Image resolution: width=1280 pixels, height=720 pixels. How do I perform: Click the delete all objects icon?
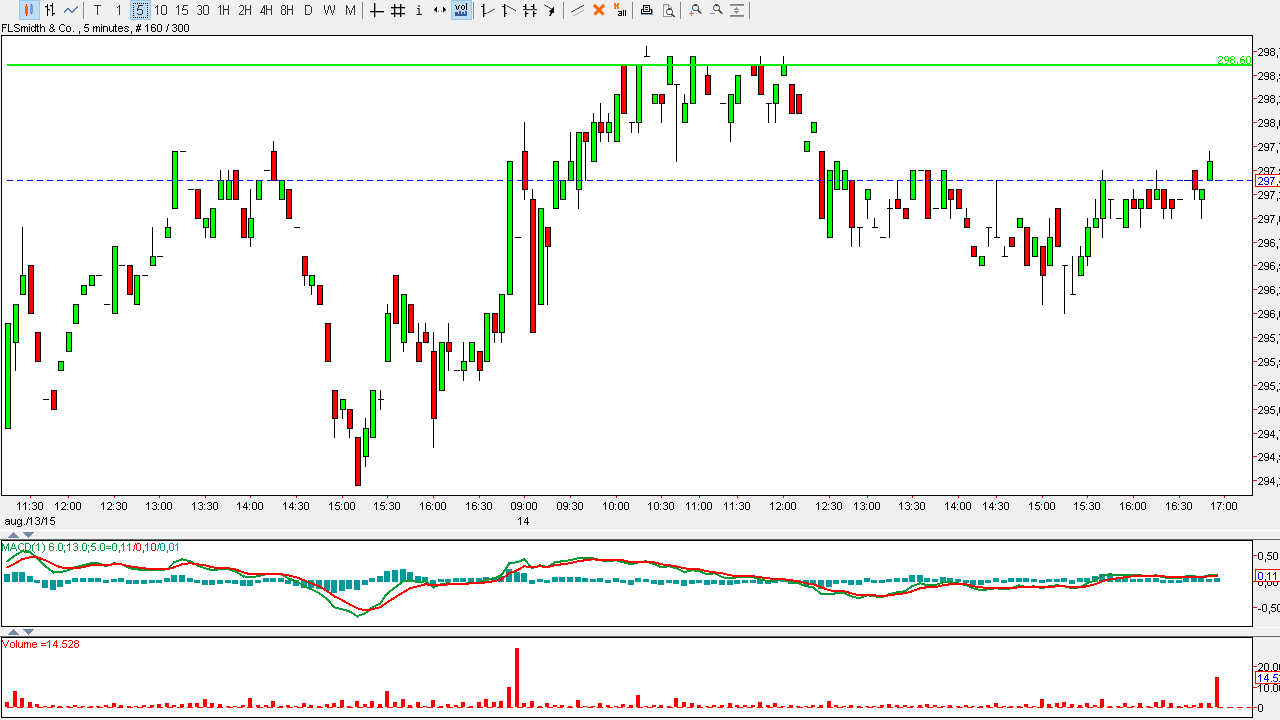[620, 10]
